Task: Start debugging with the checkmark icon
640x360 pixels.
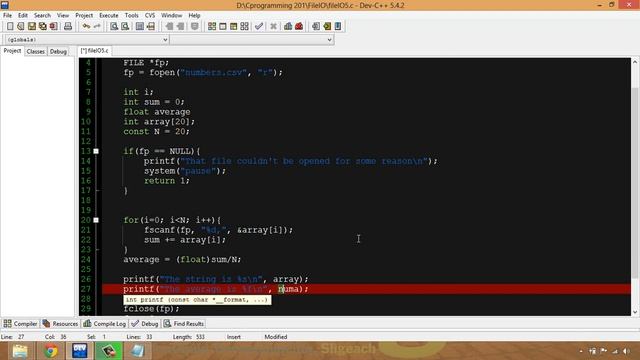Action: coord(259,27)
